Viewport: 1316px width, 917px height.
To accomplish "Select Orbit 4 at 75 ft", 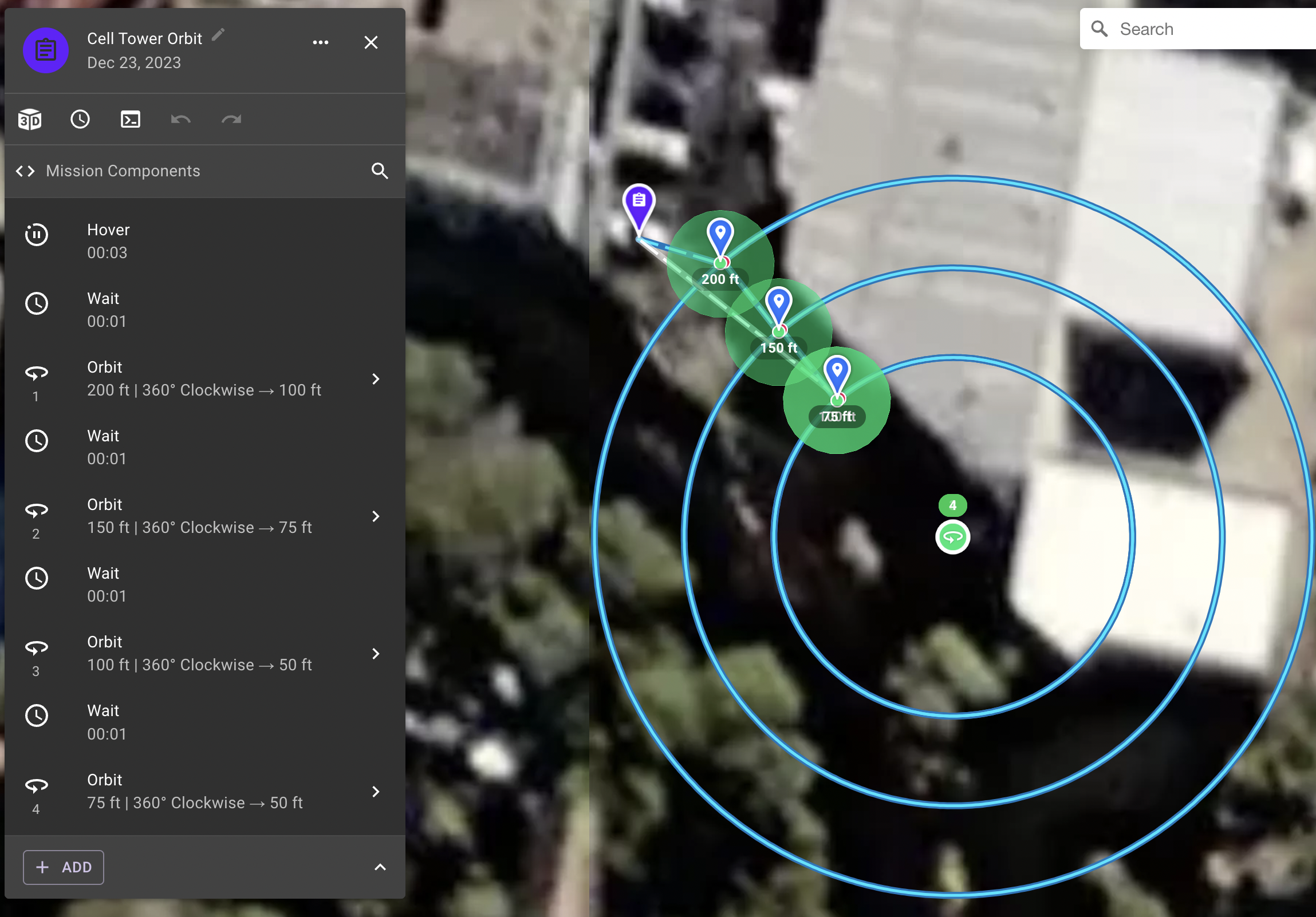I will tap(204, 791).
